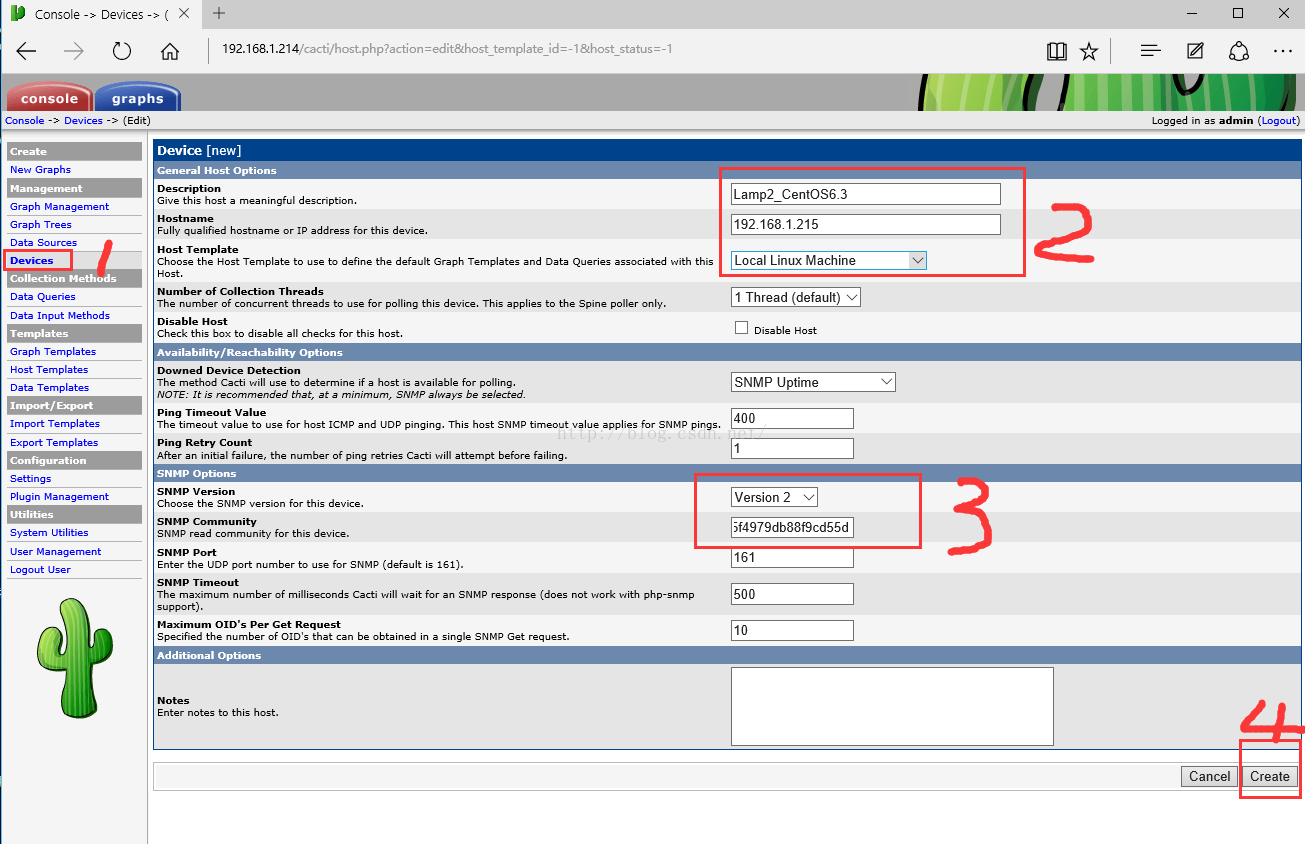The image size is (1305, 844).
Task: Click Console link in breadcrumb
Action: click(x=25, y=120)
